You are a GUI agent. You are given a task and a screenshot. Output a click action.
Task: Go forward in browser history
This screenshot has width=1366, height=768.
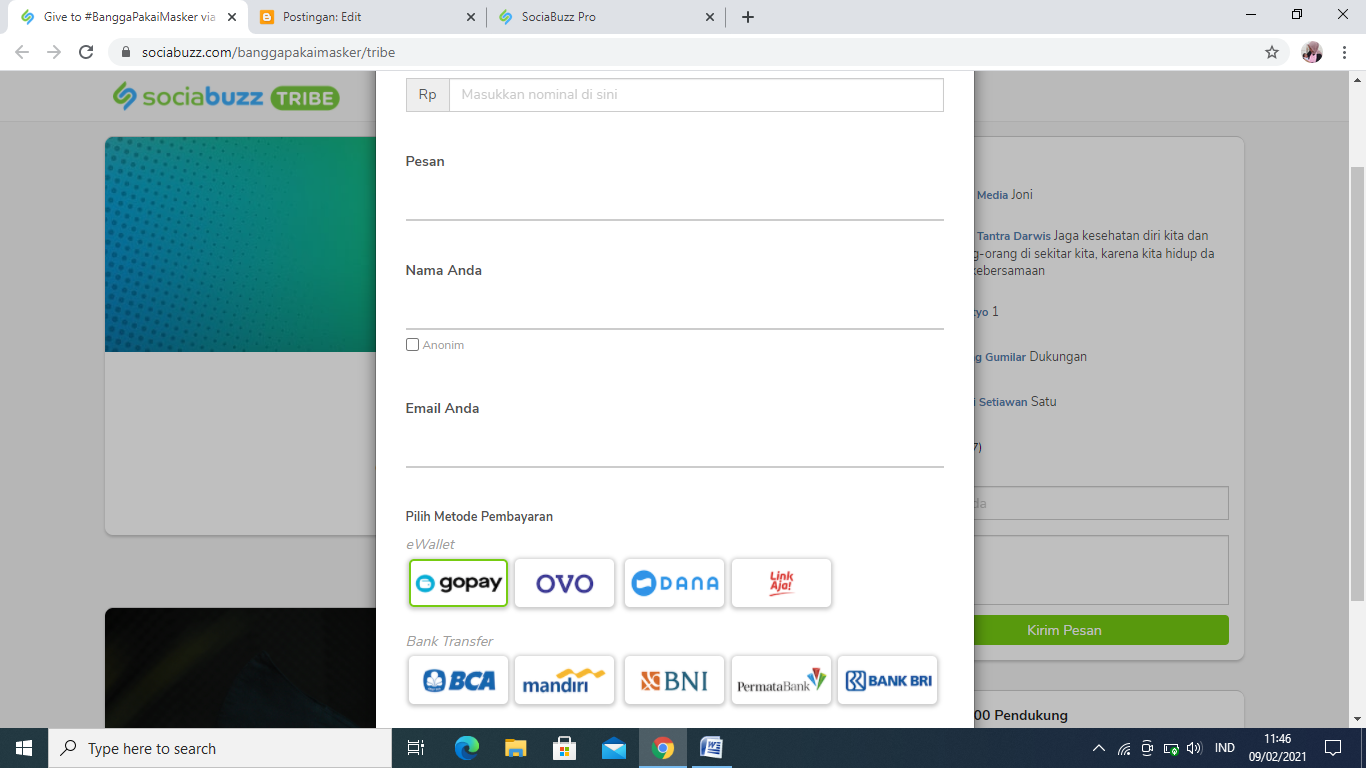54,52
